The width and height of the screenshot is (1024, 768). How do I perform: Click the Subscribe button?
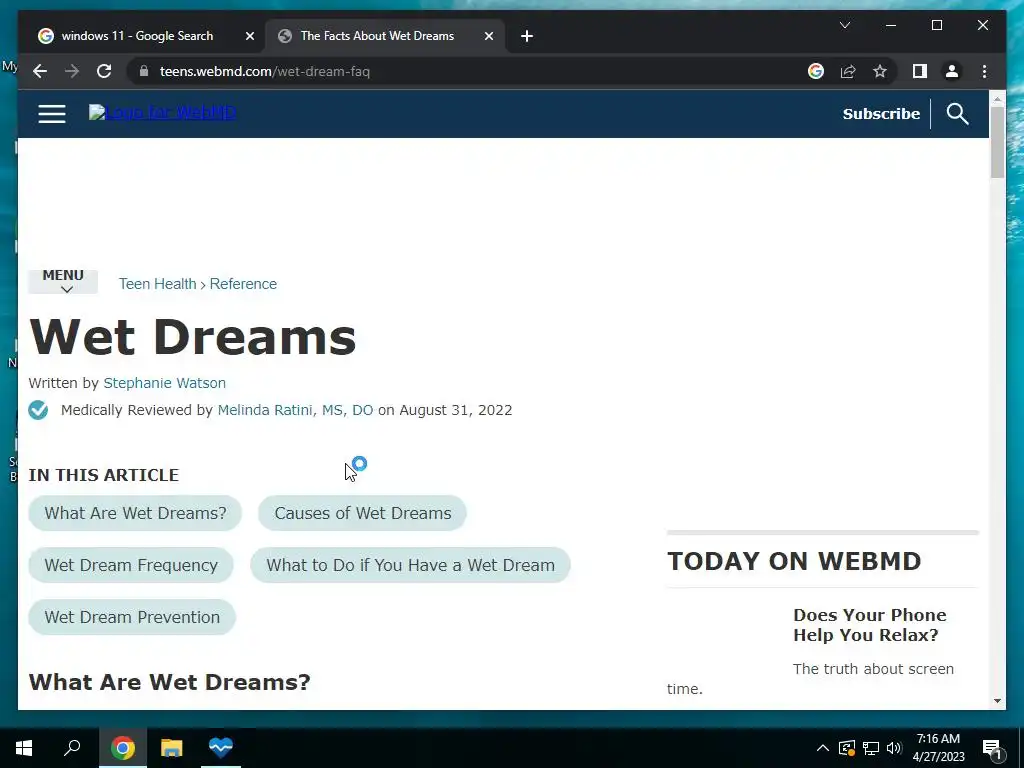tap(881, 114)
